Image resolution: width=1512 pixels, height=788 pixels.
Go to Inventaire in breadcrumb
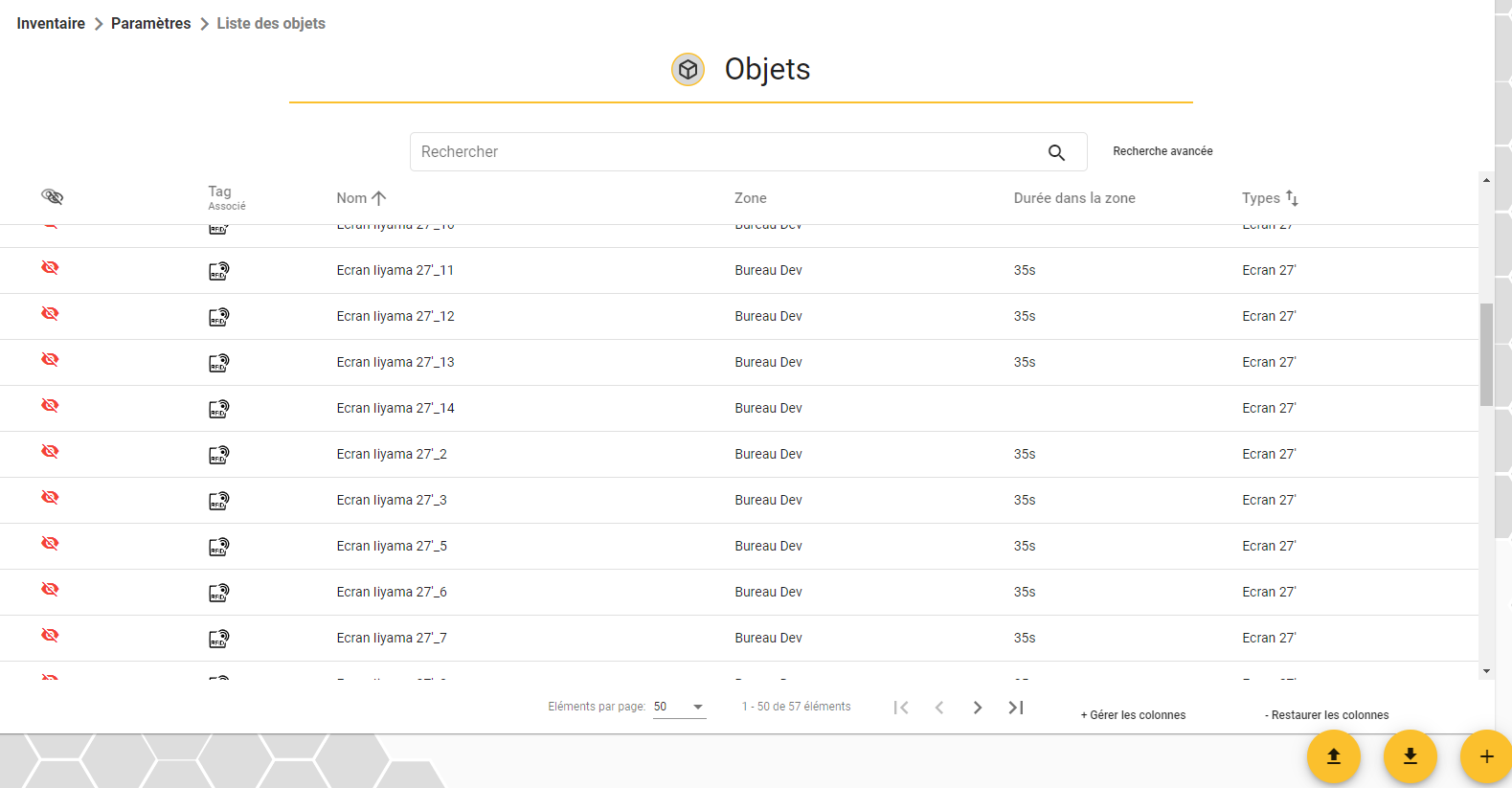pos(51,23)
